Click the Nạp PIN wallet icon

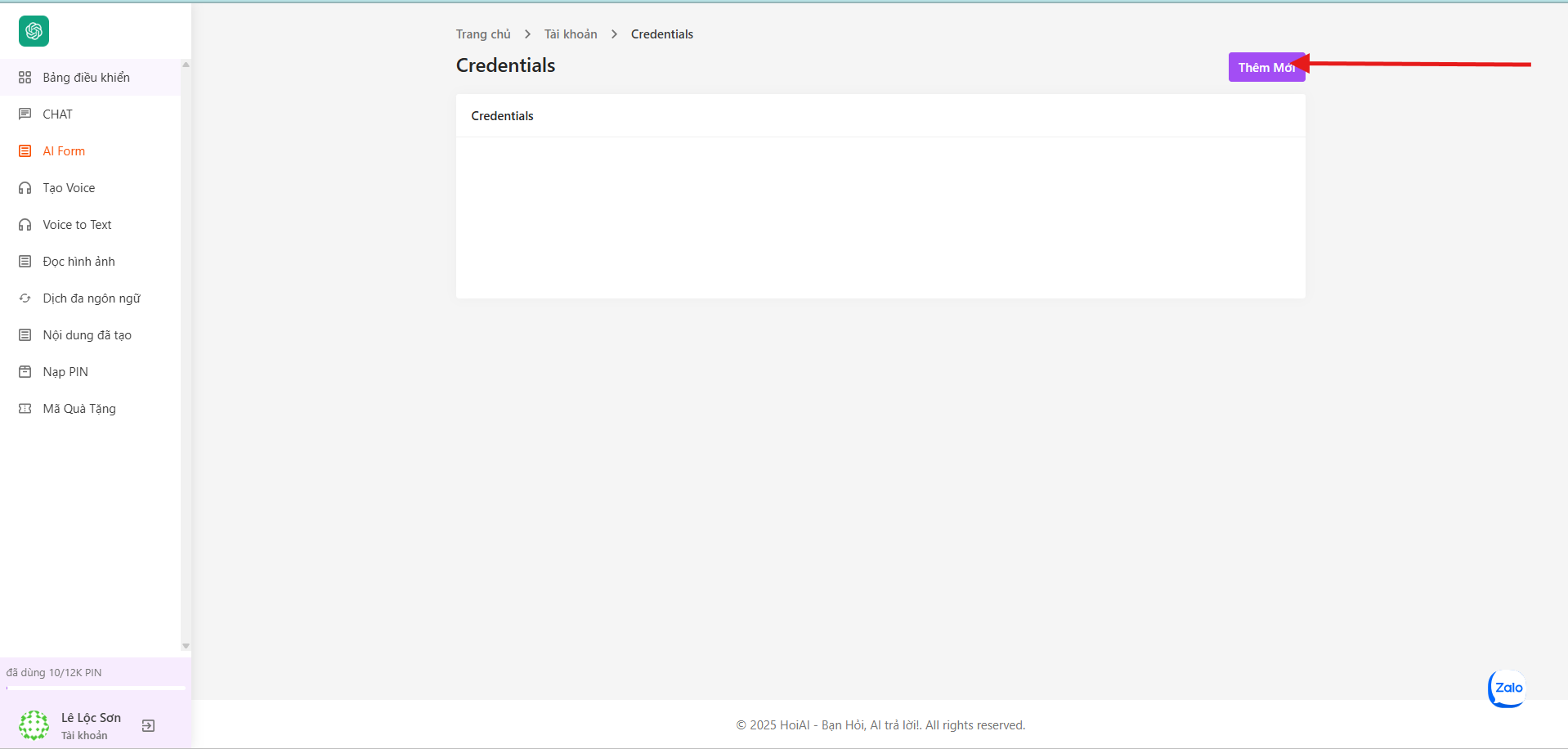[x=25, y=372]
